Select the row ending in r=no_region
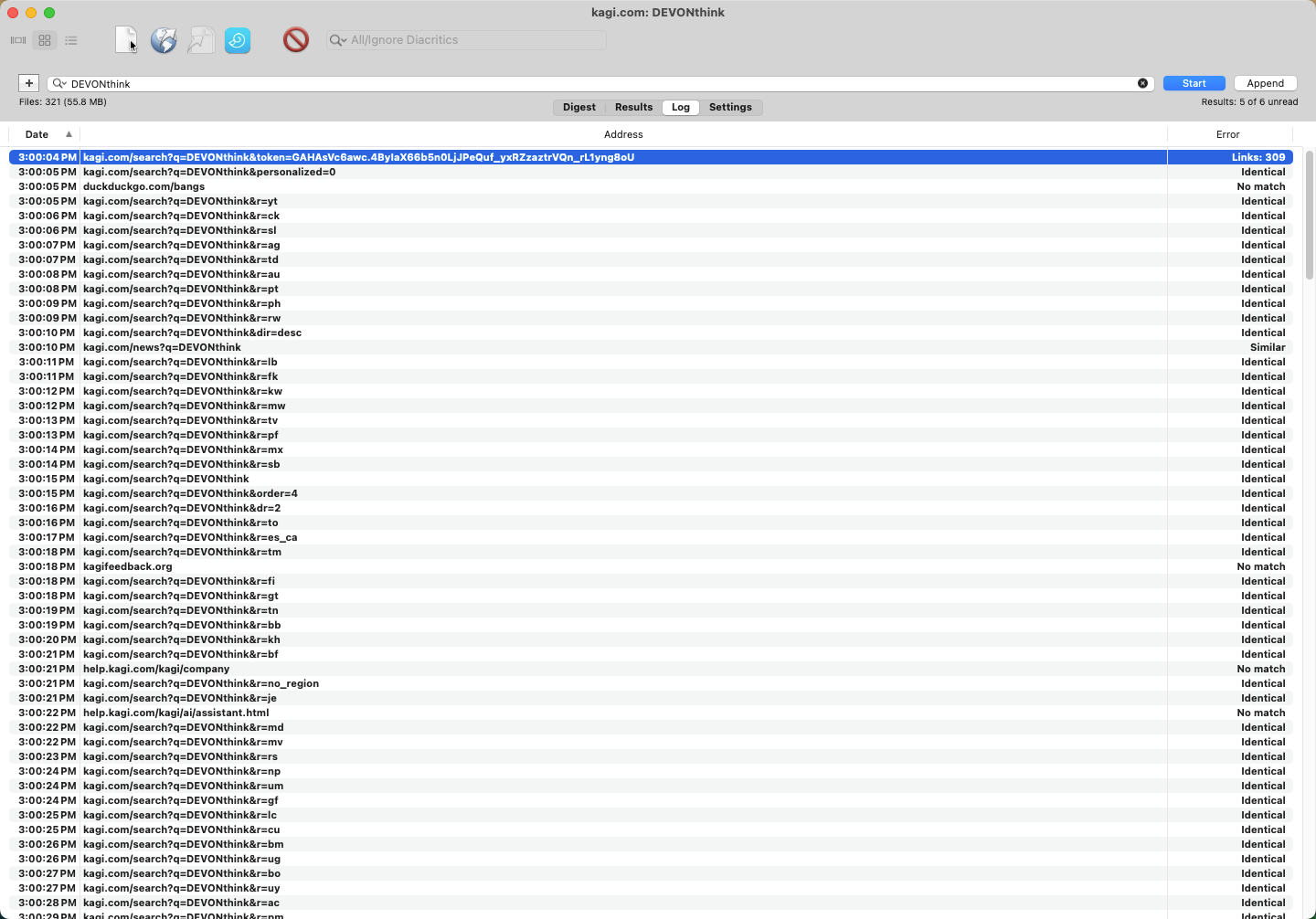This screenshot has height=919, width=1316. click(x=651, y=683)
